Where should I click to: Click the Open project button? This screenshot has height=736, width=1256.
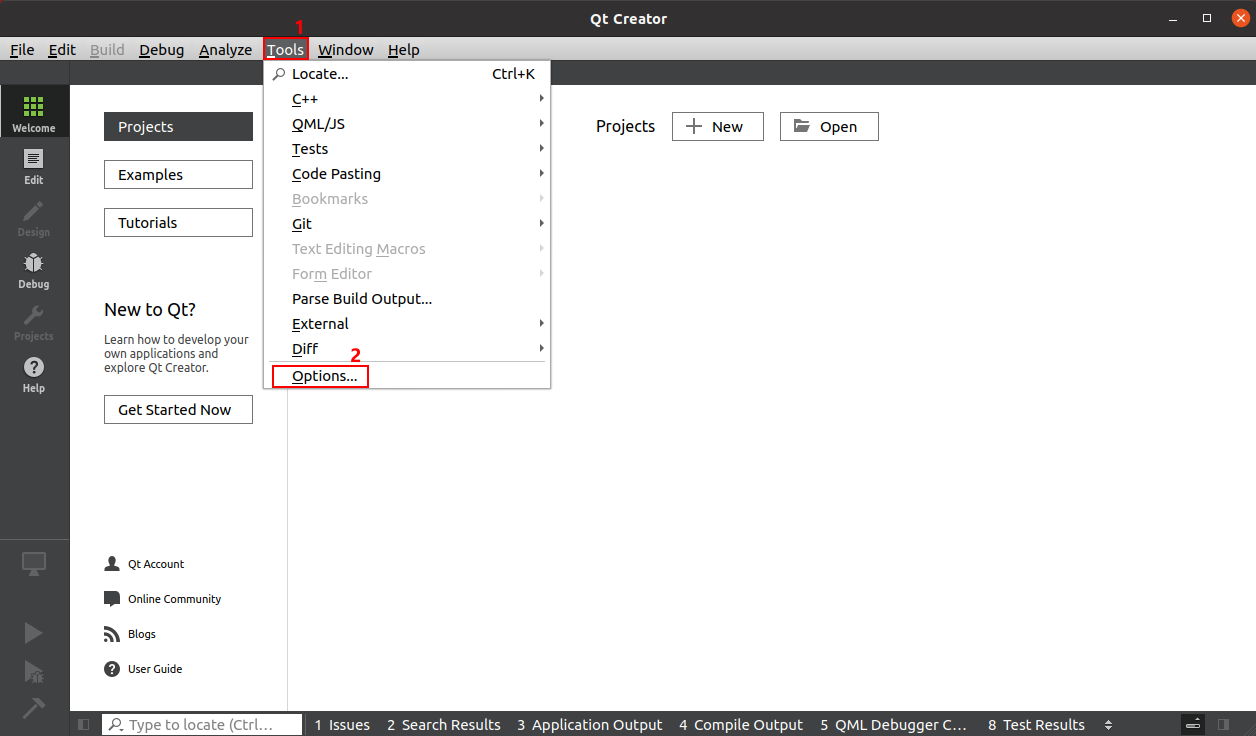click(x=829, y=127)
